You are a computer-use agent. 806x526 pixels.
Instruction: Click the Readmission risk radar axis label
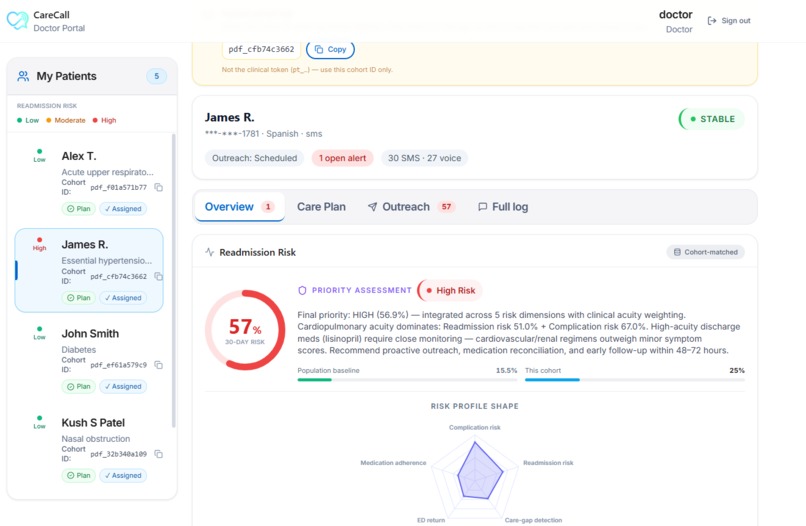548,463
